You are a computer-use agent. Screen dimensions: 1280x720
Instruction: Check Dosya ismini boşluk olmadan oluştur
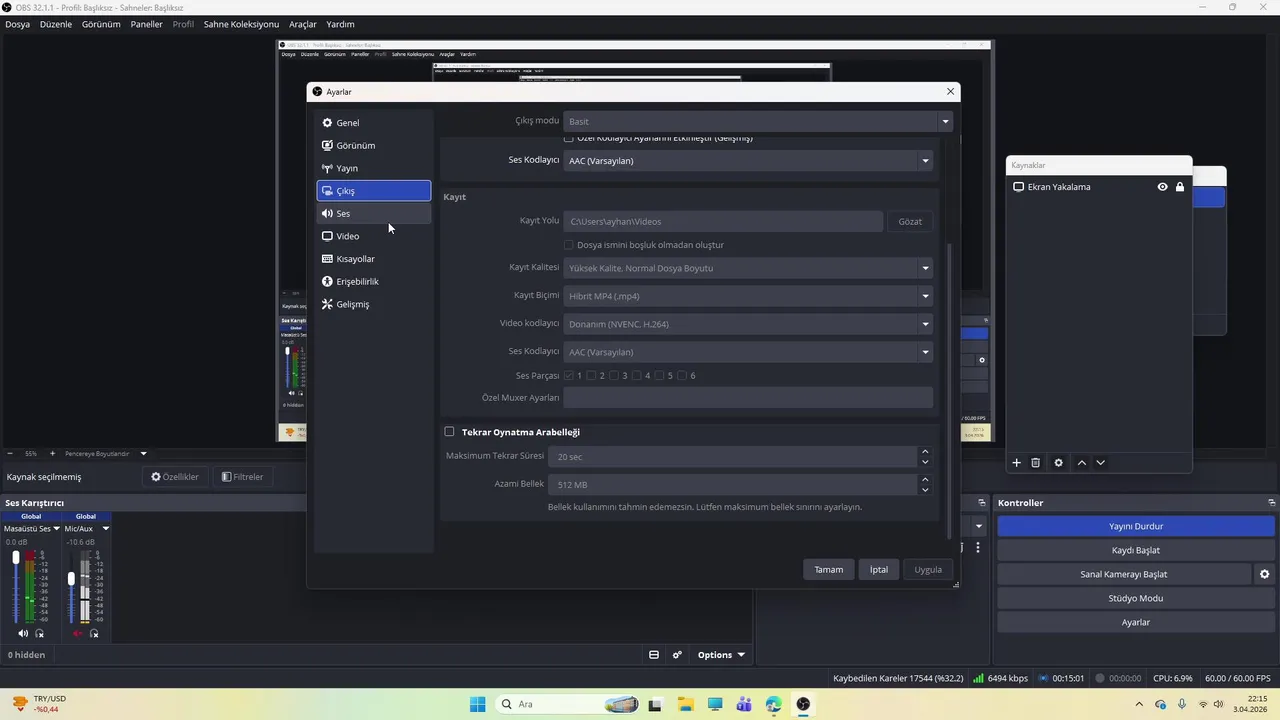pyautogui.click(x=569, y=245)
